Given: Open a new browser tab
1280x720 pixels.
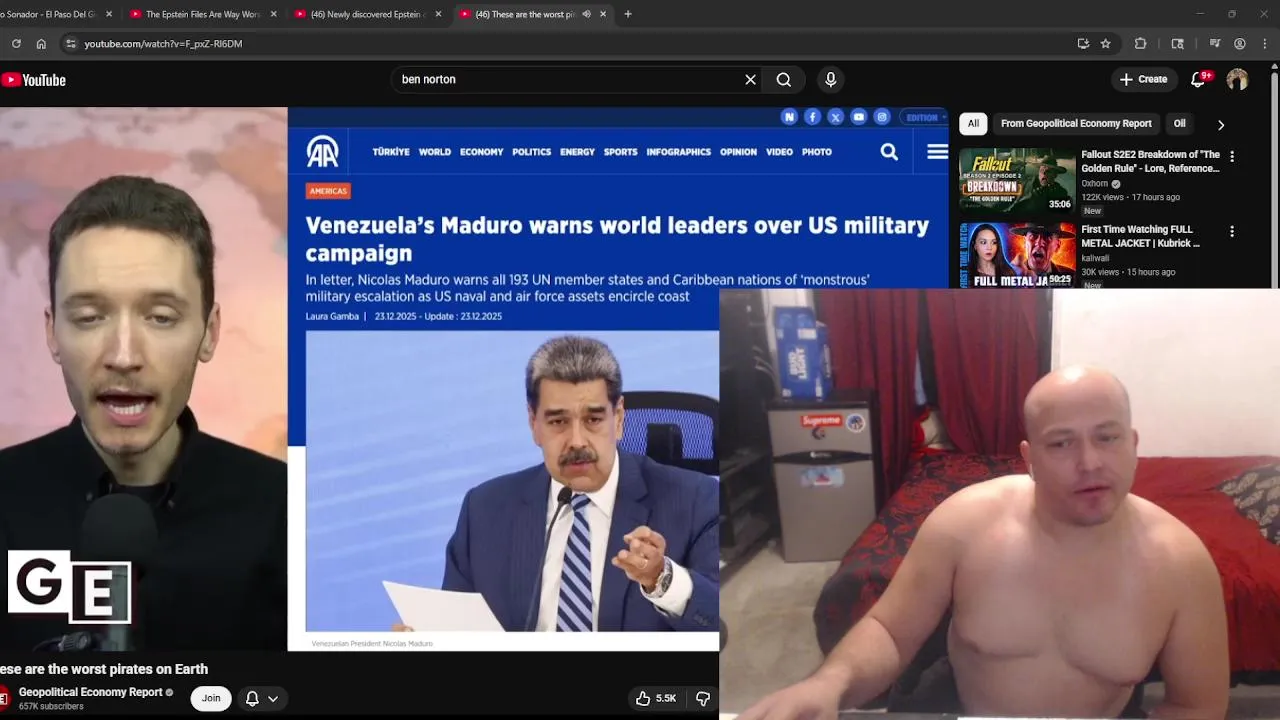Looking at the screenshot, I should [628, 14].
